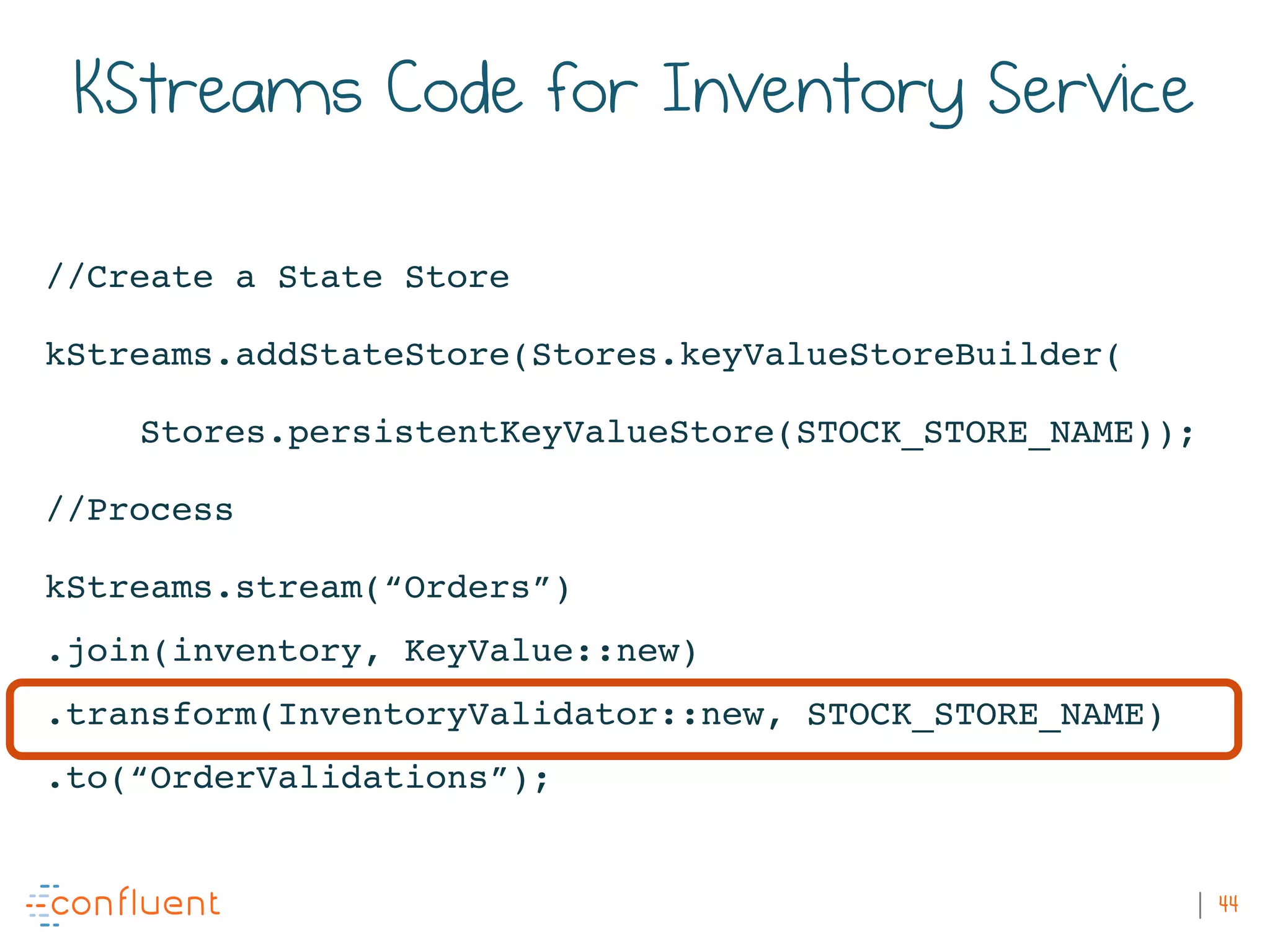The height and width of the screenshot is (952, 1270).
Task: Click the Confluent logo
Action: pyautogui.click(x=123, y=905)
